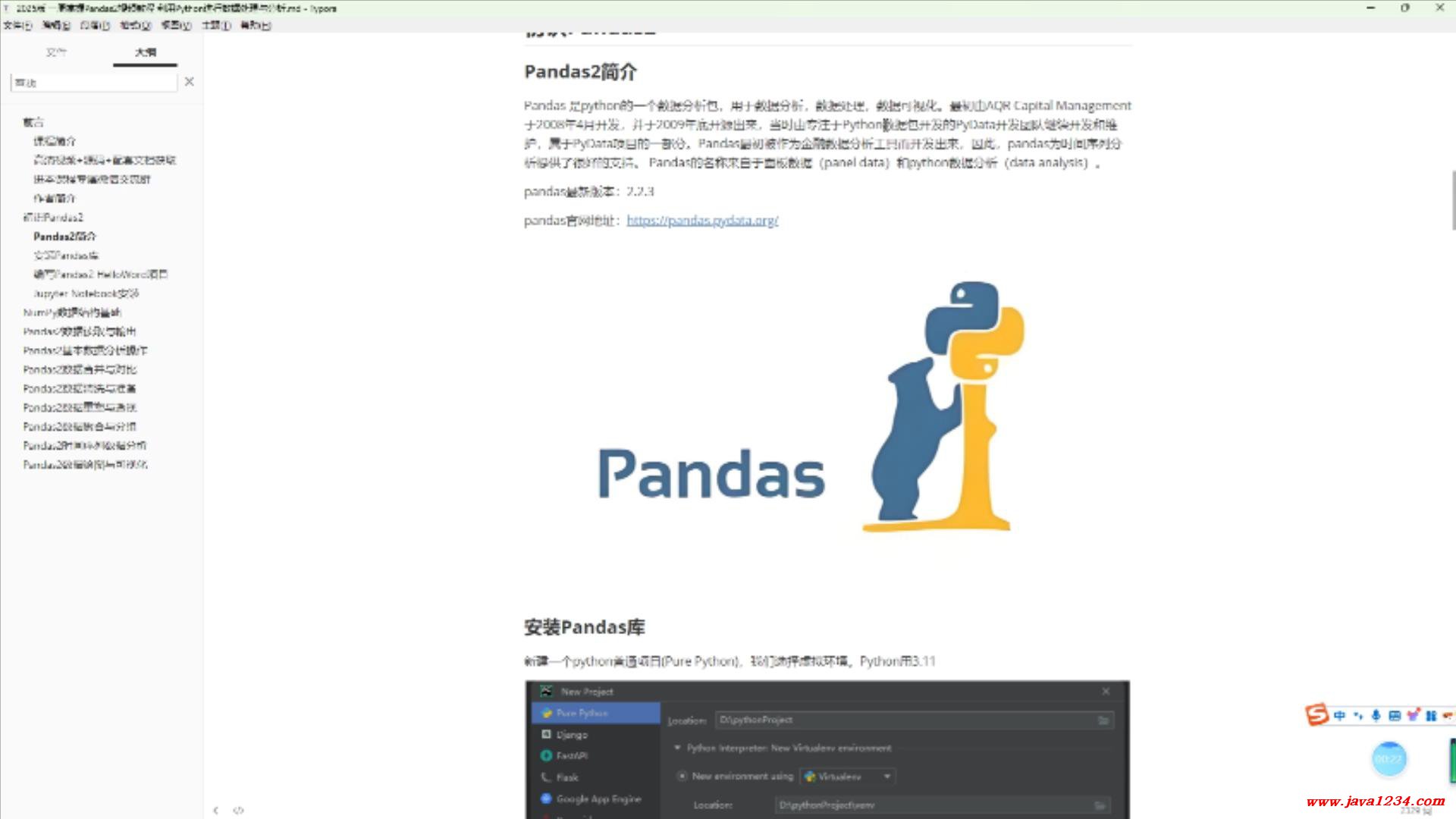Click the Sogou voice input microphone

tap(1376, 715)
